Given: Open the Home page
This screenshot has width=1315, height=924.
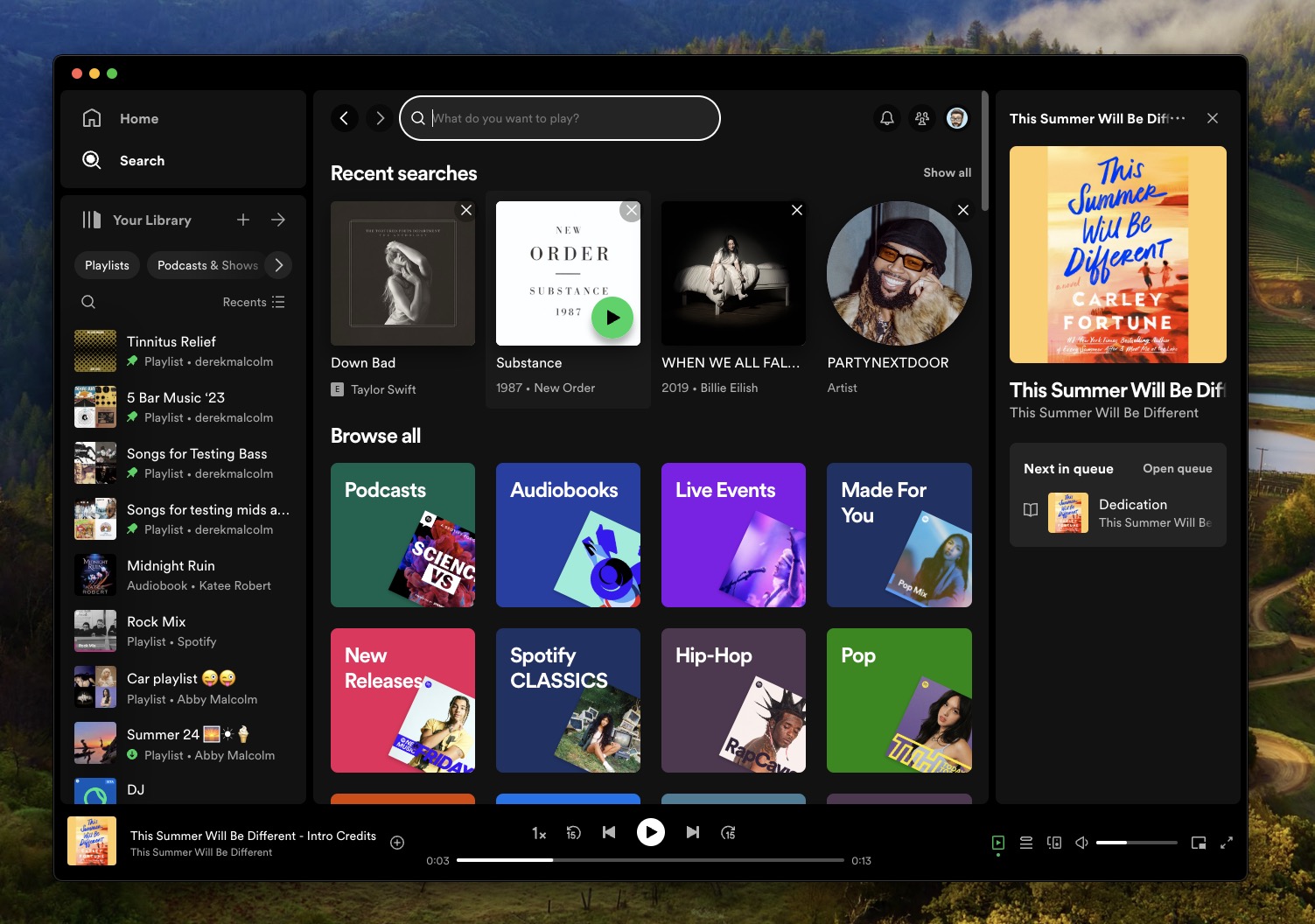Looking at the screenshot, I should (121, 118).
